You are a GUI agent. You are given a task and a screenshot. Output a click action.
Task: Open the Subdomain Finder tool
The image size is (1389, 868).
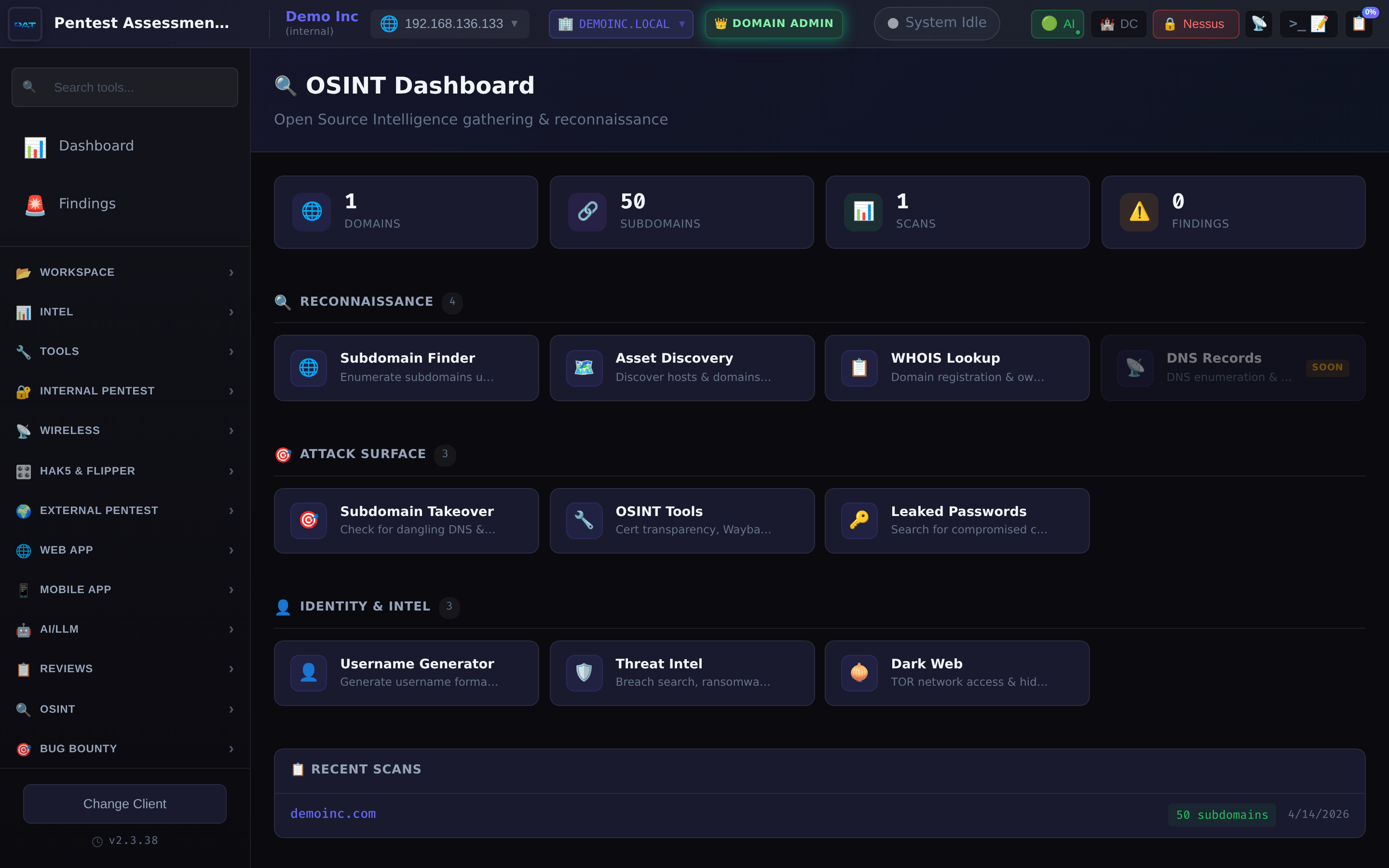pos(406,367)
